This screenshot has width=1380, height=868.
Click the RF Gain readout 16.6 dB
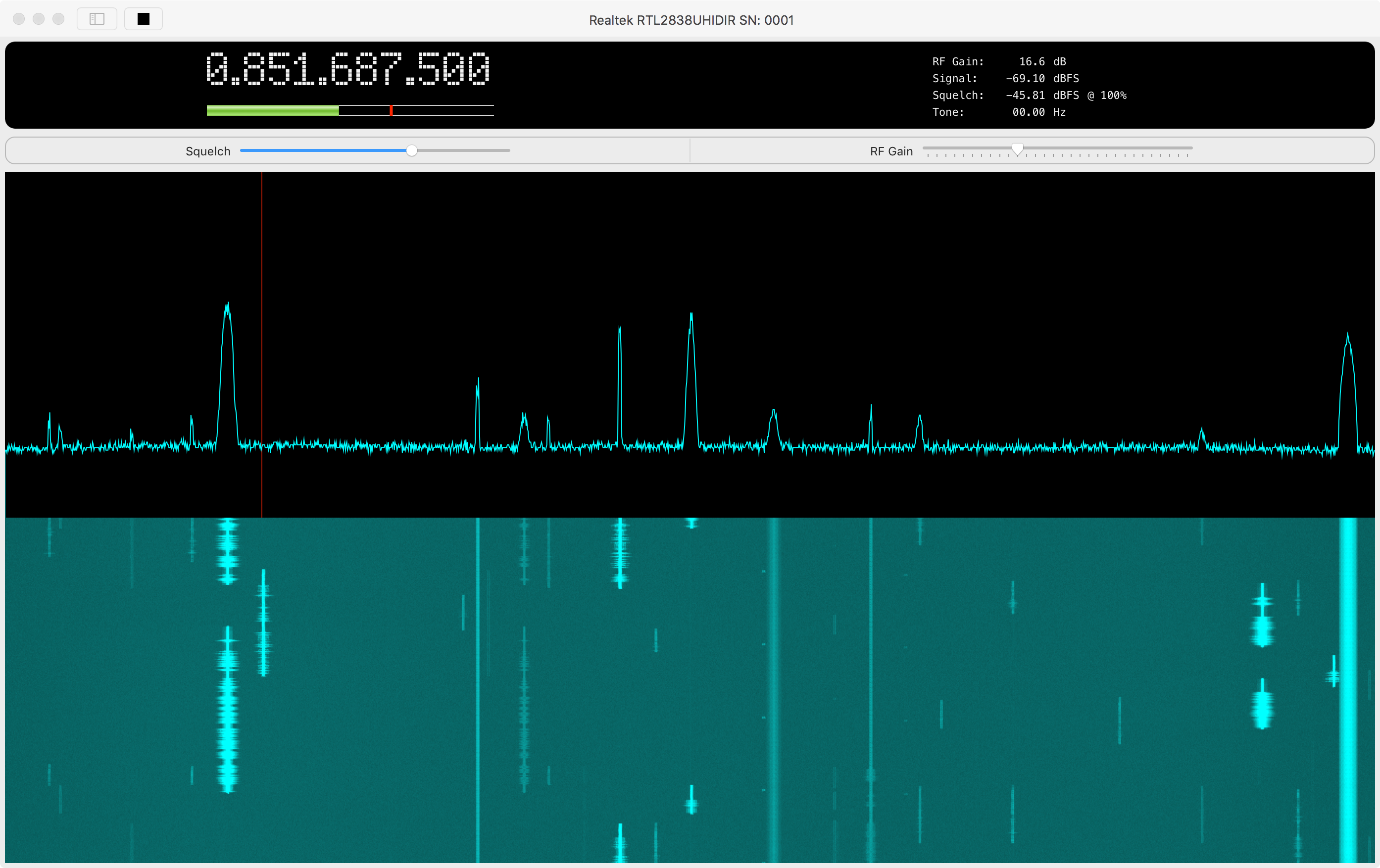point(1042,61)
